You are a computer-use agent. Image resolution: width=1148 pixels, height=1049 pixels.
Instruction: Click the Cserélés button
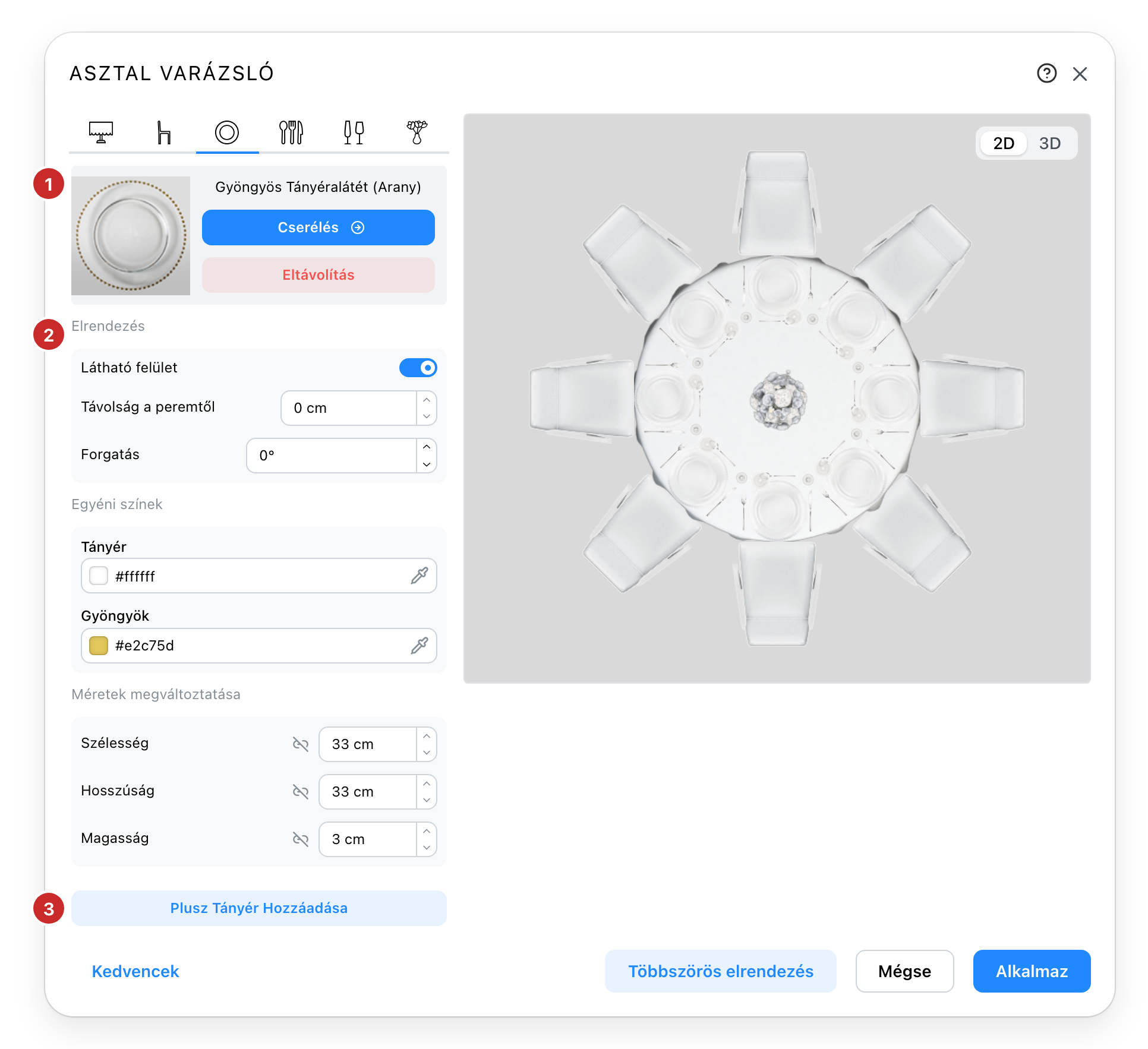tap(318, 228)
